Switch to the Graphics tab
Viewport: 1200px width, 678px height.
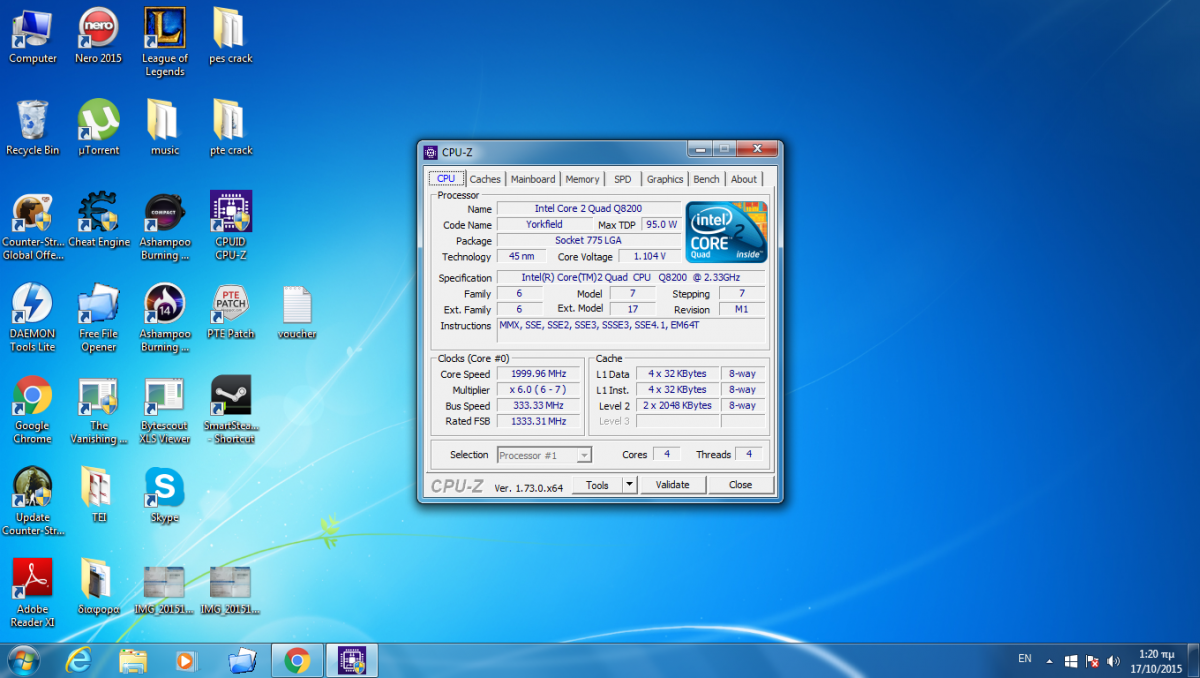coord(665,179)
